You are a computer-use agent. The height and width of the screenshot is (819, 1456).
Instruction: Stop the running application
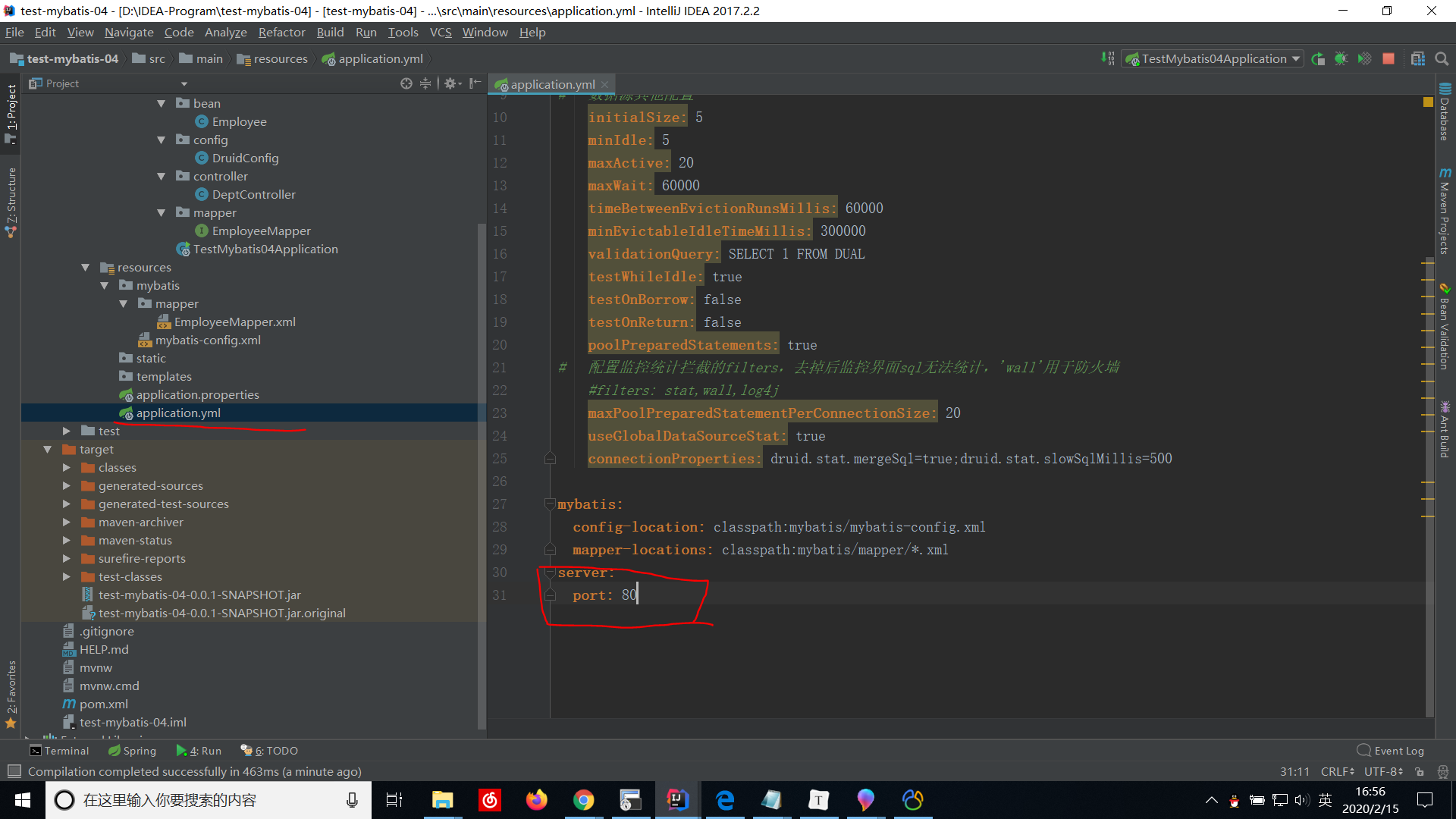pos(1389,58)
